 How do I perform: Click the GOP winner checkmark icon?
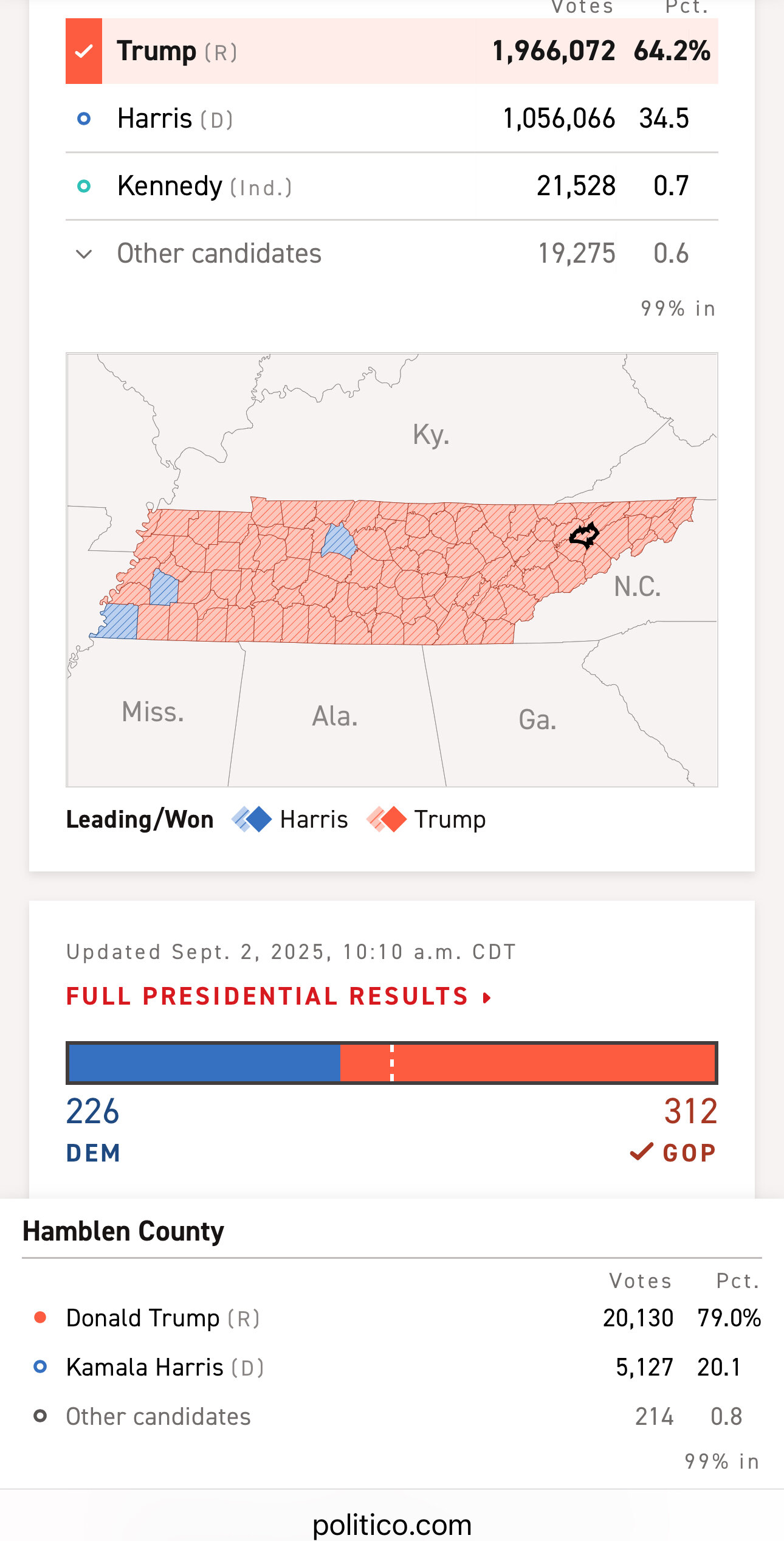(641, 1152)
